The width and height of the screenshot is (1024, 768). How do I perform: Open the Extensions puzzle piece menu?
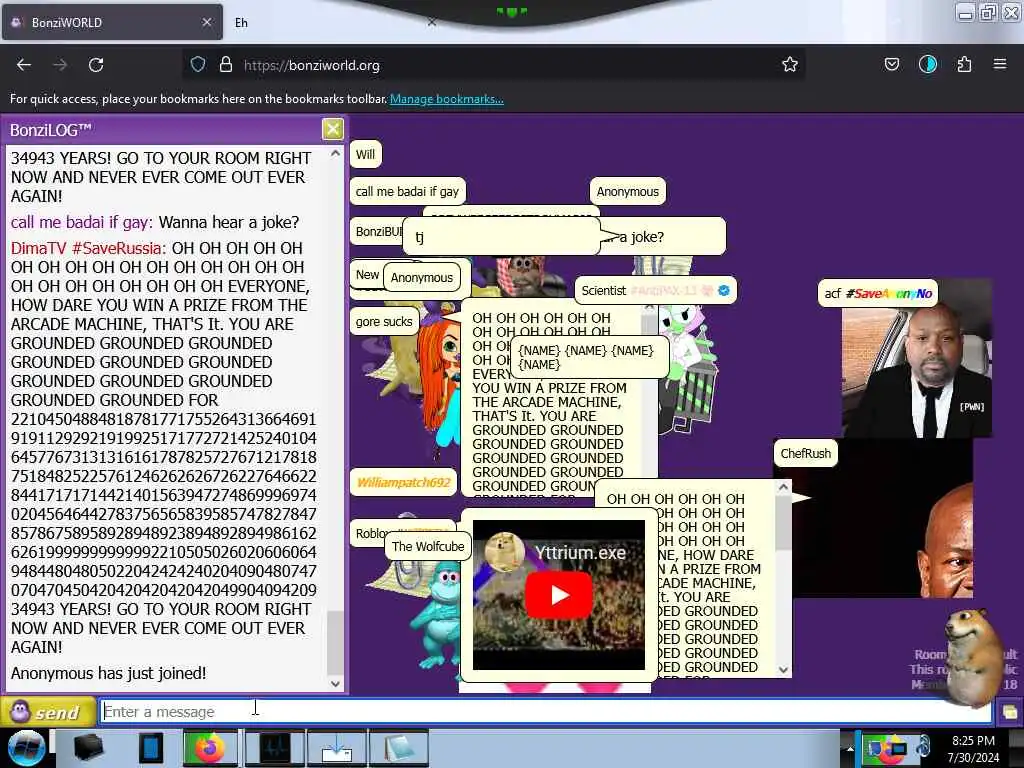tap(964, 64)
